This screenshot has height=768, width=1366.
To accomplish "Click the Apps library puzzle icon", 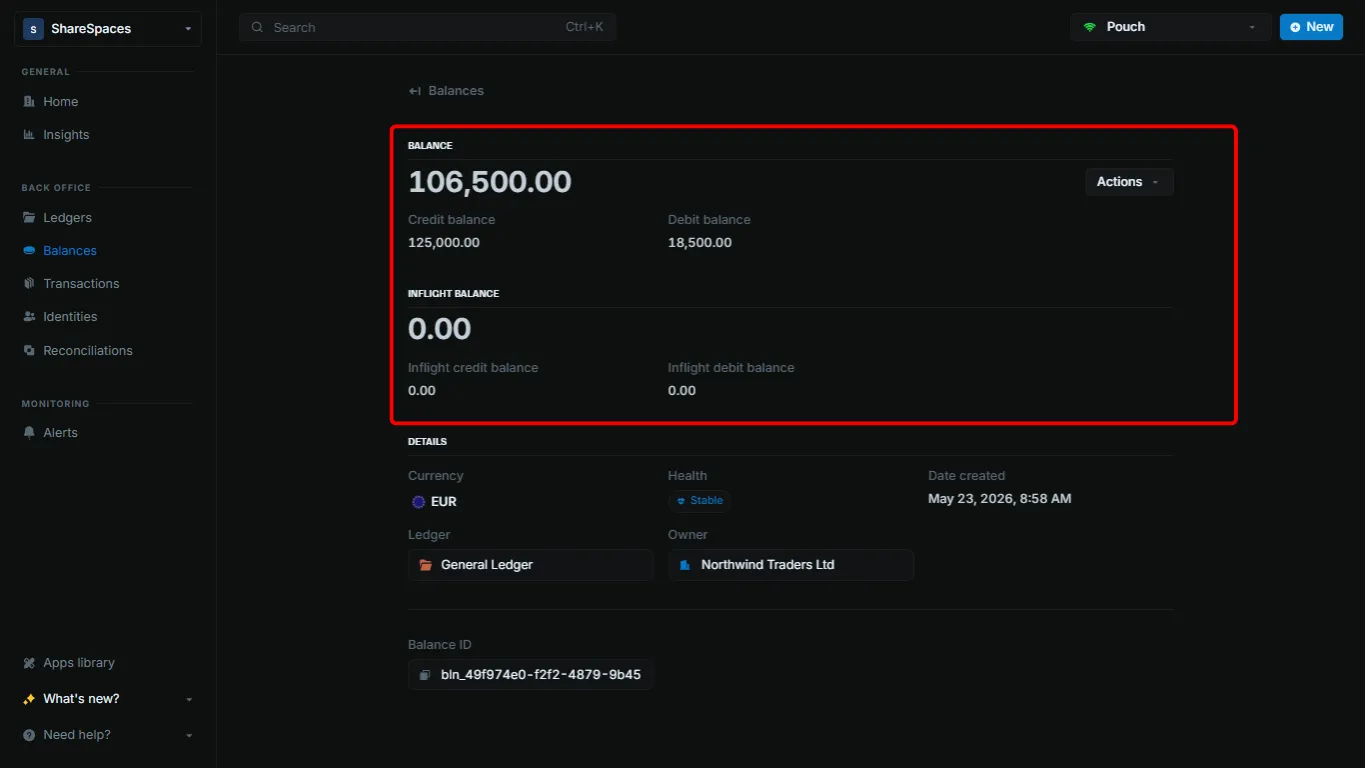I will [x=29, y=663].
